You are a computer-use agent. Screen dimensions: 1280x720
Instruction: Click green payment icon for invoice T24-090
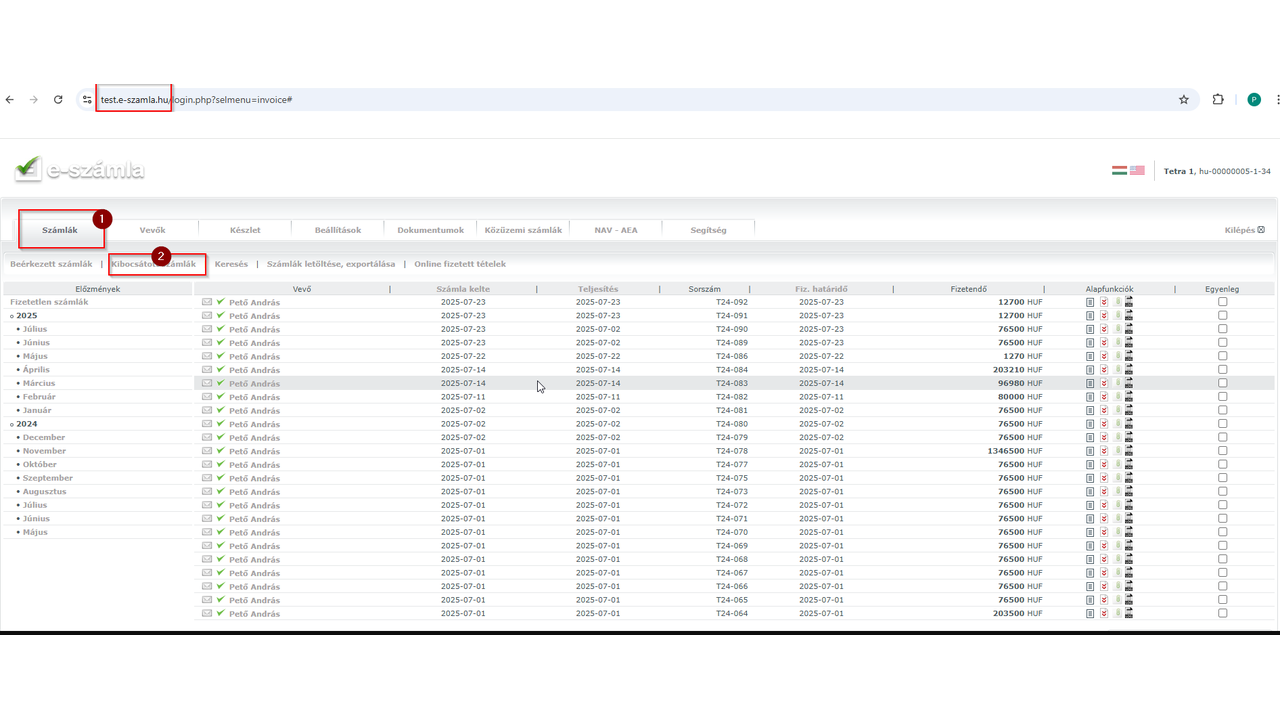click(x=1118, y=329)
